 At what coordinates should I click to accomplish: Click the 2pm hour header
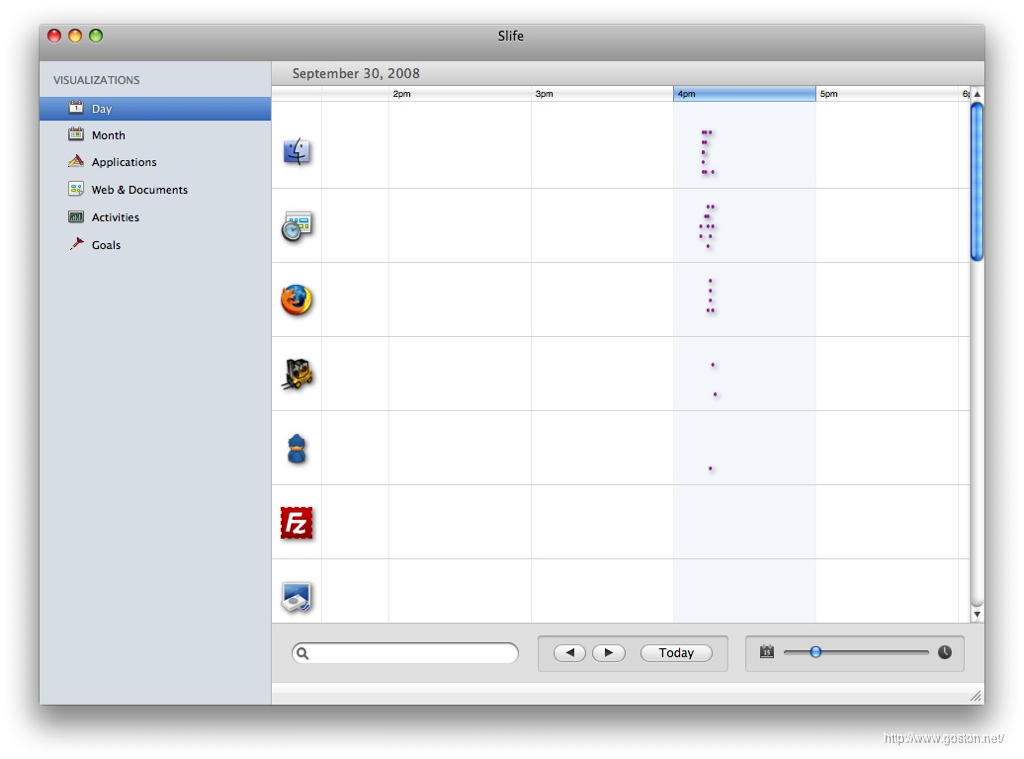[460, 93]
